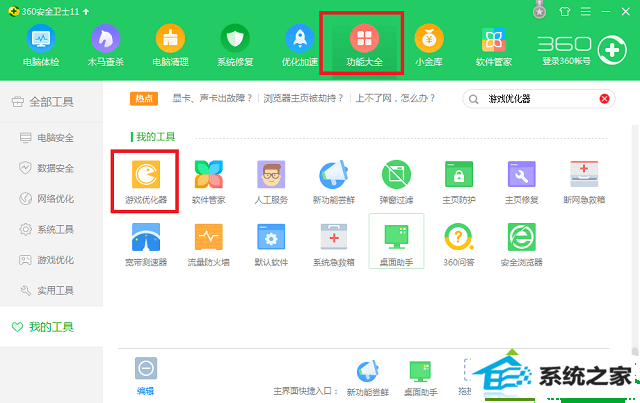Launch 软件管家 in my tools grid
Viewport: 640px width, 403px height.
[x=209, y=182]
